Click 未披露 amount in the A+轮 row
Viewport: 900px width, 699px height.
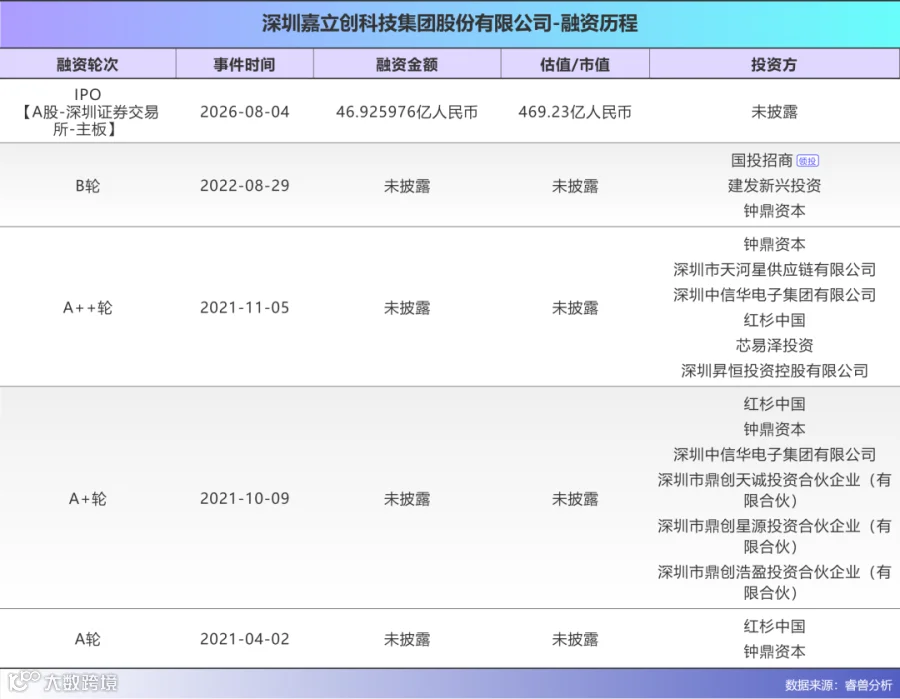pyautogui.click(x=407, y=499)
